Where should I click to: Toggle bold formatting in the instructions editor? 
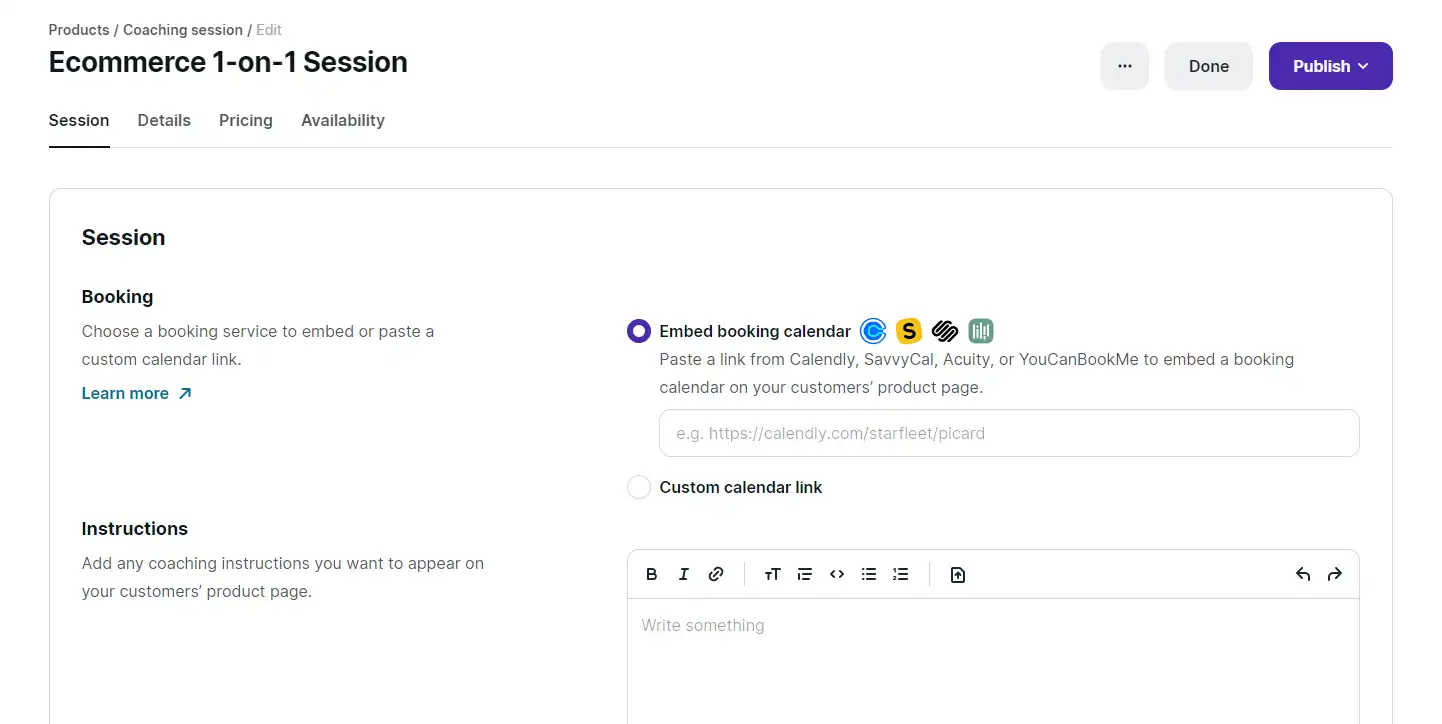point(652,574)
